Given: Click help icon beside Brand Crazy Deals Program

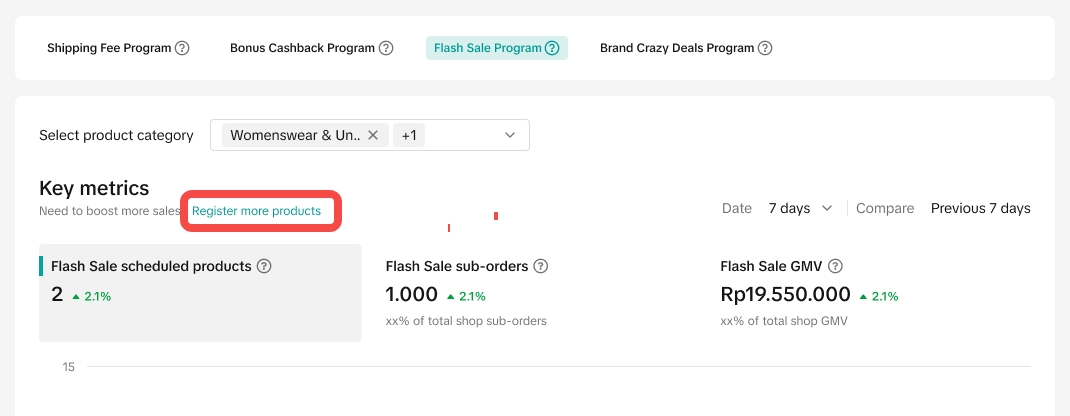Looking at the screenshot, I should [765, 48].
